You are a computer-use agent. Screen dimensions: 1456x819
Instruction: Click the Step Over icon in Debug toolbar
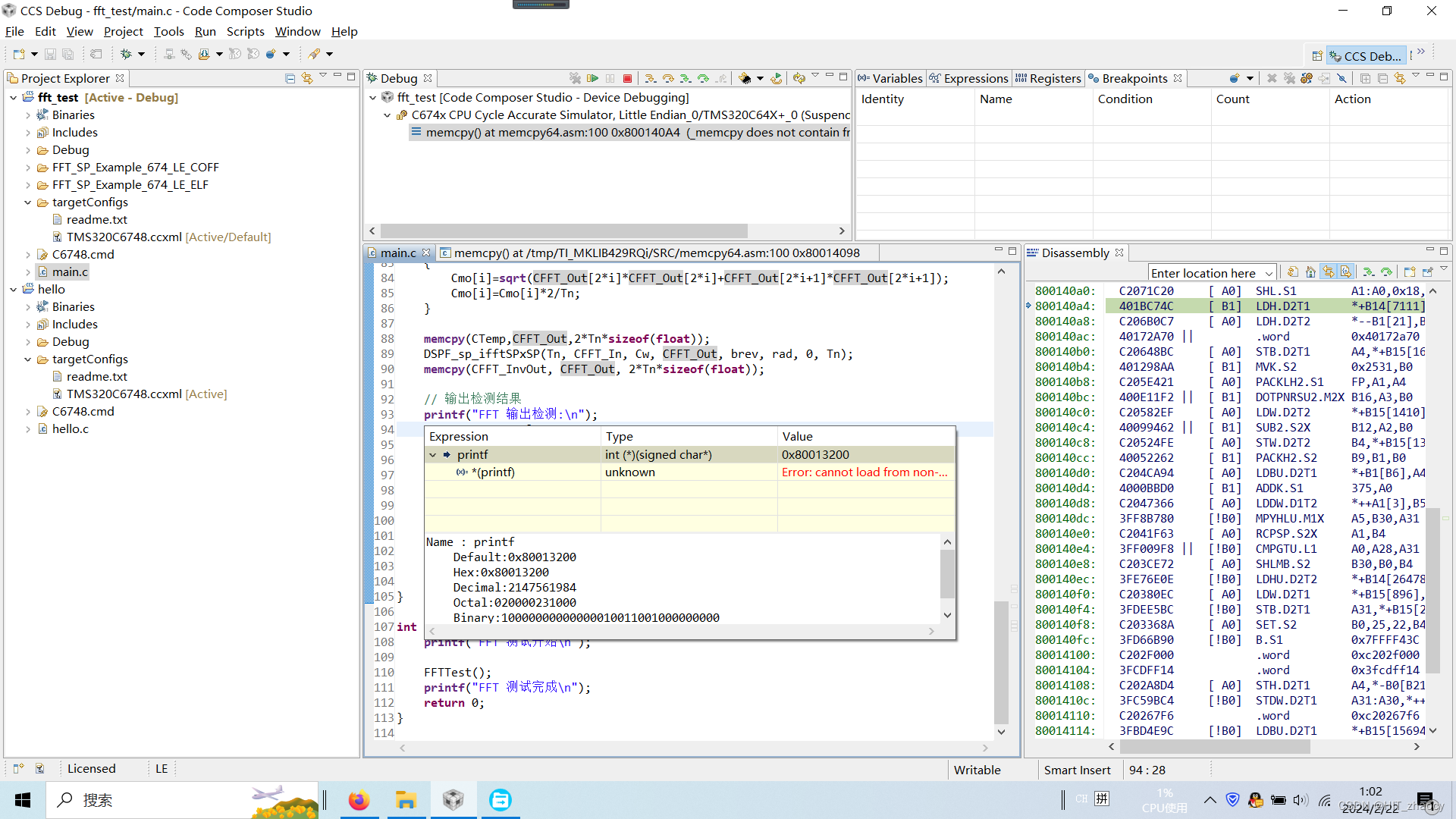[x=668, y=78]
